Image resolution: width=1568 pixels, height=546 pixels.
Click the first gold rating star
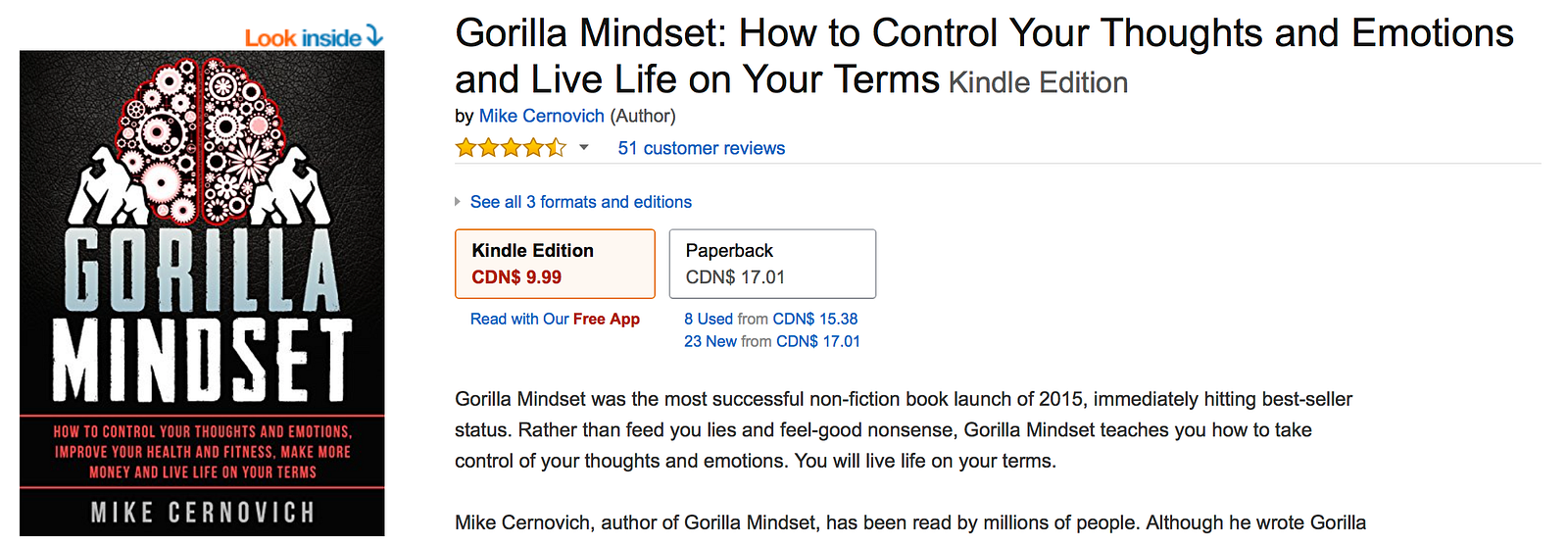(465, 148)
